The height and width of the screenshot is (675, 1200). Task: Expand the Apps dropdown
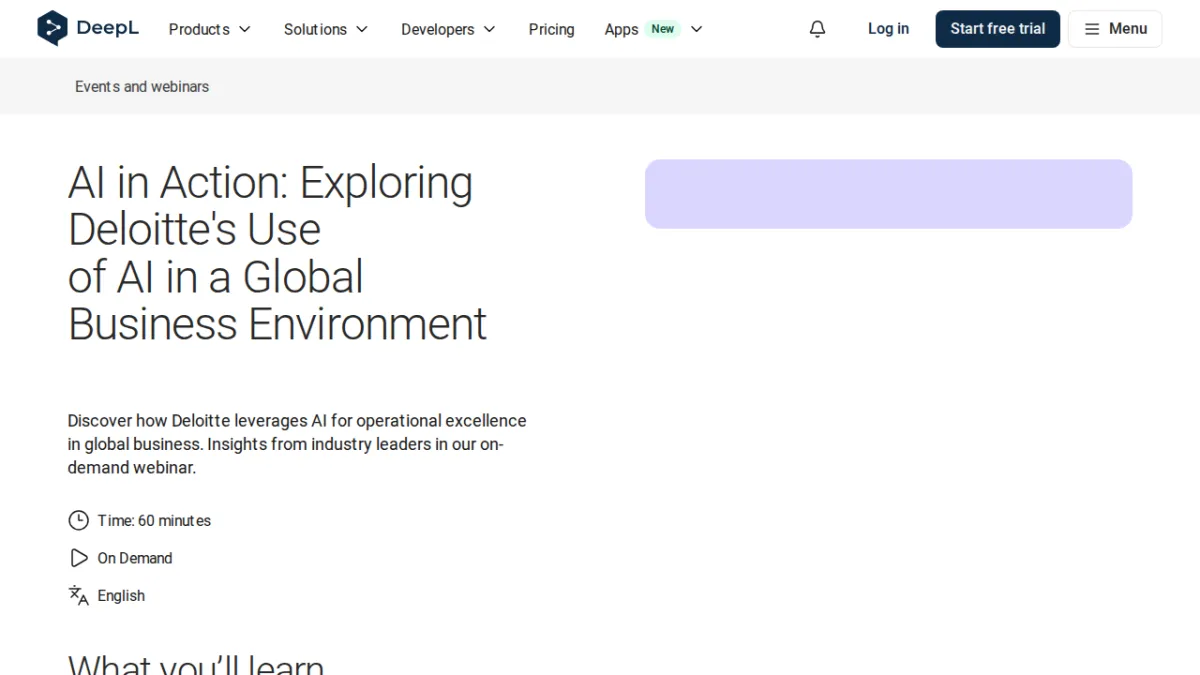point(654,29)
